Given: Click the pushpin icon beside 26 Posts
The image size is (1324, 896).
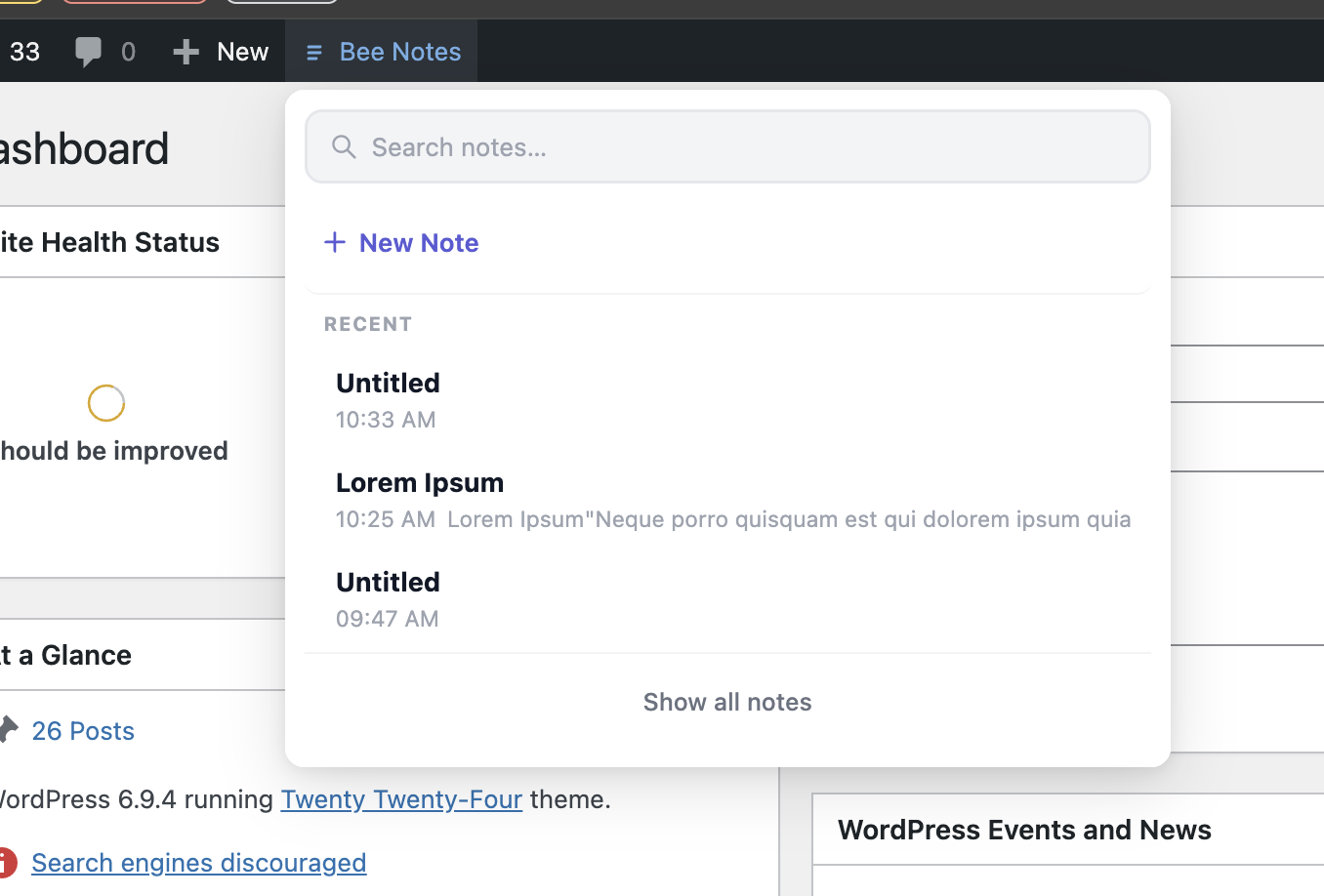Looking at the screenshot, I should pyautogui.click(x=8, y=729).
